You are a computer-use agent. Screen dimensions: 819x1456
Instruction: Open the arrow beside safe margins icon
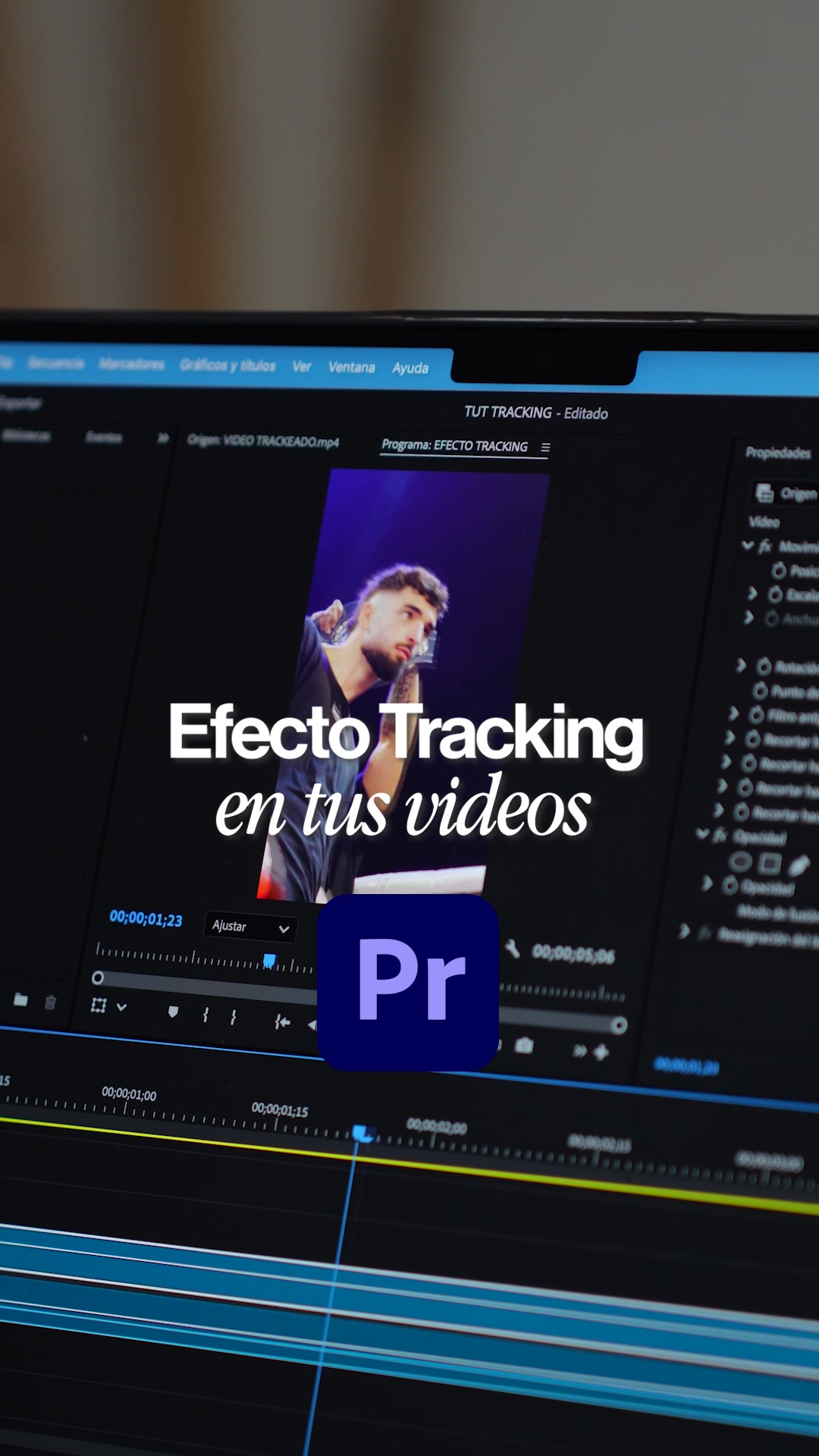[121, 1007]
